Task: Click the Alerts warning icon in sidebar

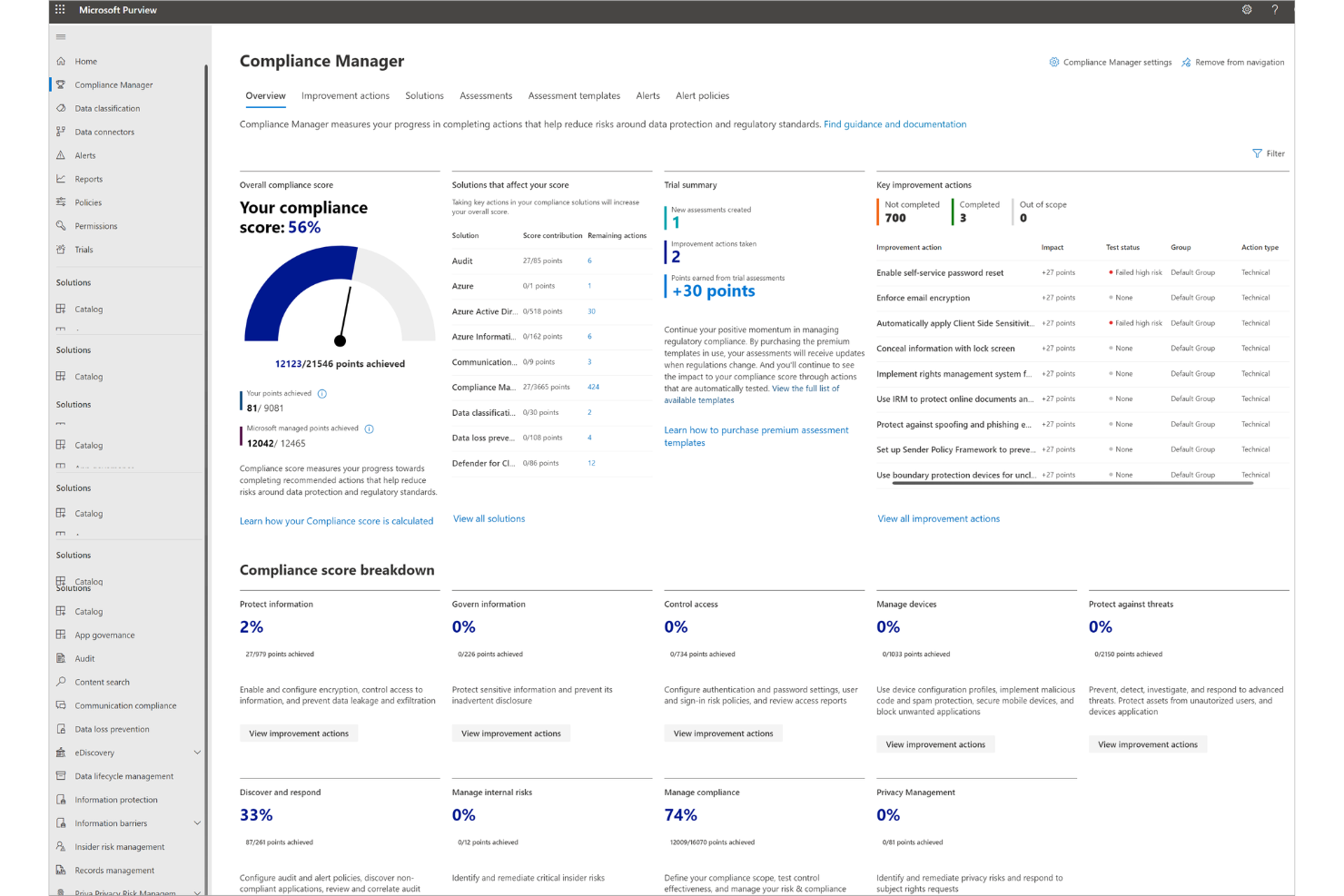Action: pos(60,155)
